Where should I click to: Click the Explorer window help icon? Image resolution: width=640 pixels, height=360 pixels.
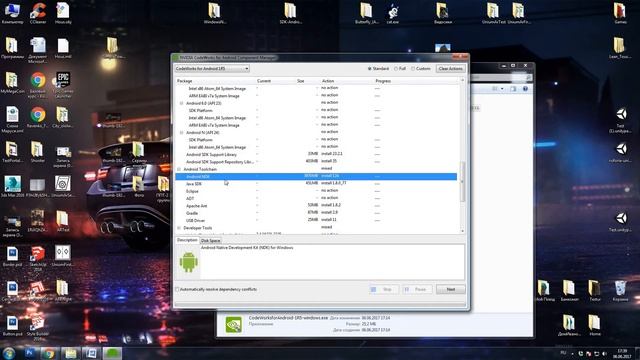(x=525, y=89)
